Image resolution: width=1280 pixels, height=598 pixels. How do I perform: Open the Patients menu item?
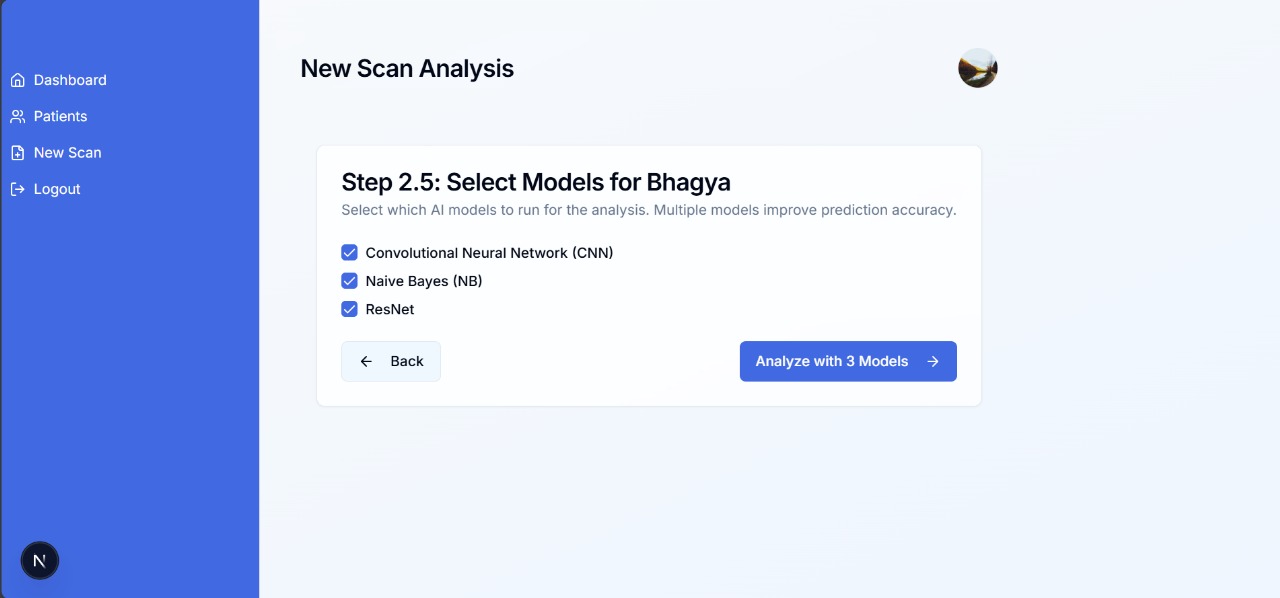pyautogui.click(x=60, y=116)
